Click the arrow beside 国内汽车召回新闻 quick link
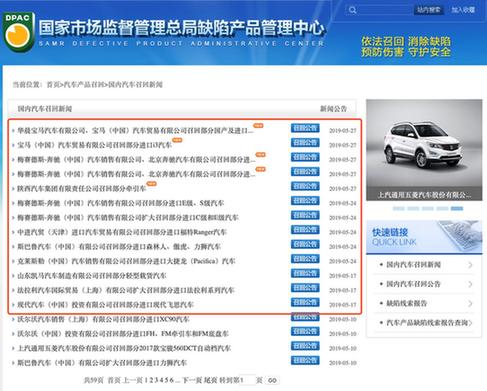Screen dimensions: 487x391 click(470, 265)
